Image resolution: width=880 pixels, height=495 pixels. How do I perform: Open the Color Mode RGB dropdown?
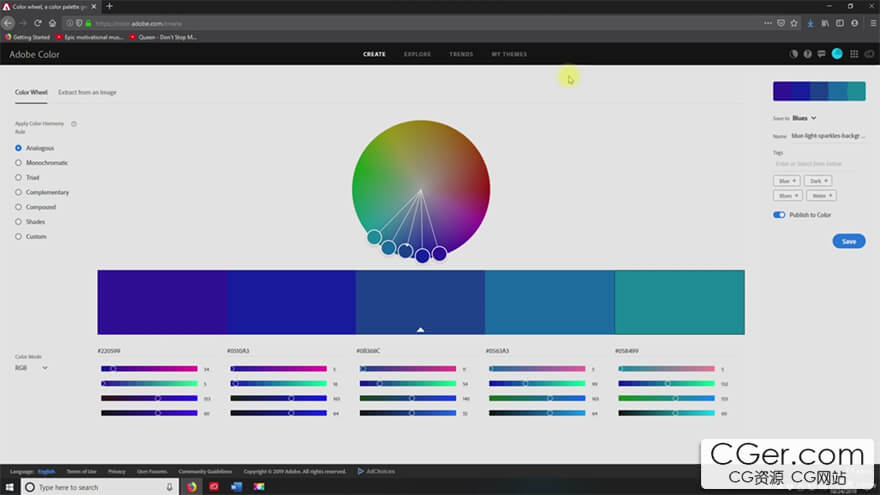(x=31, y=368)
